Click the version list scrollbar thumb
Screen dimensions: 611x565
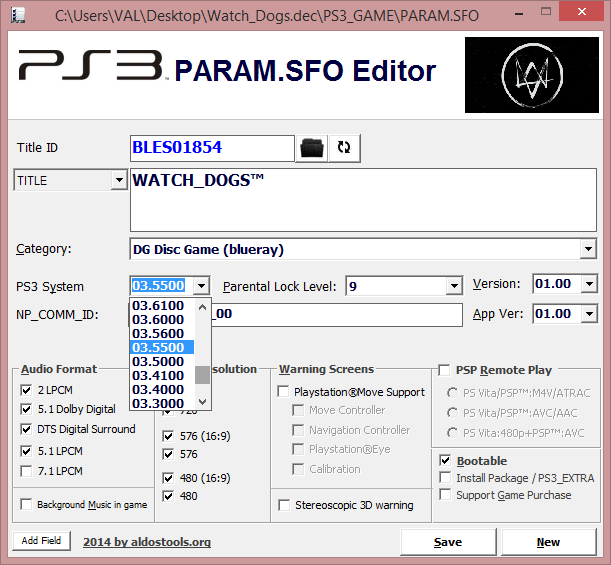click(202, 375)
